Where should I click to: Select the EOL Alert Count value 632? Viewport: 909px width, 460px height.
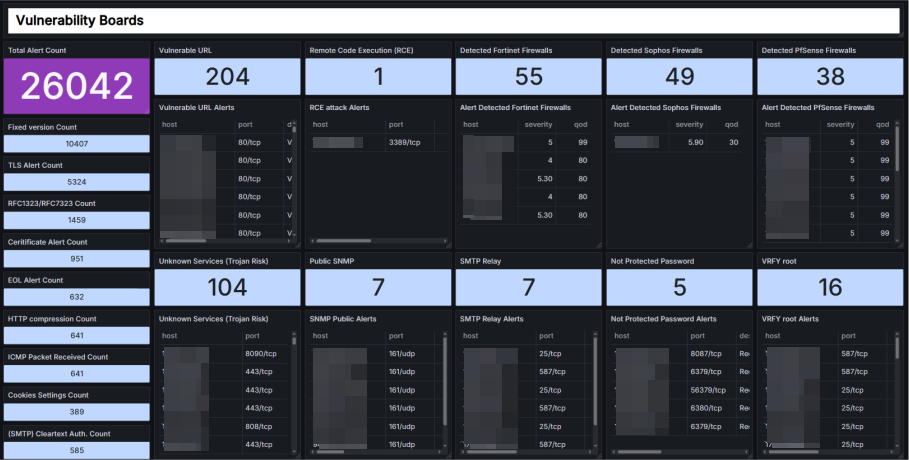click(77, 297)
